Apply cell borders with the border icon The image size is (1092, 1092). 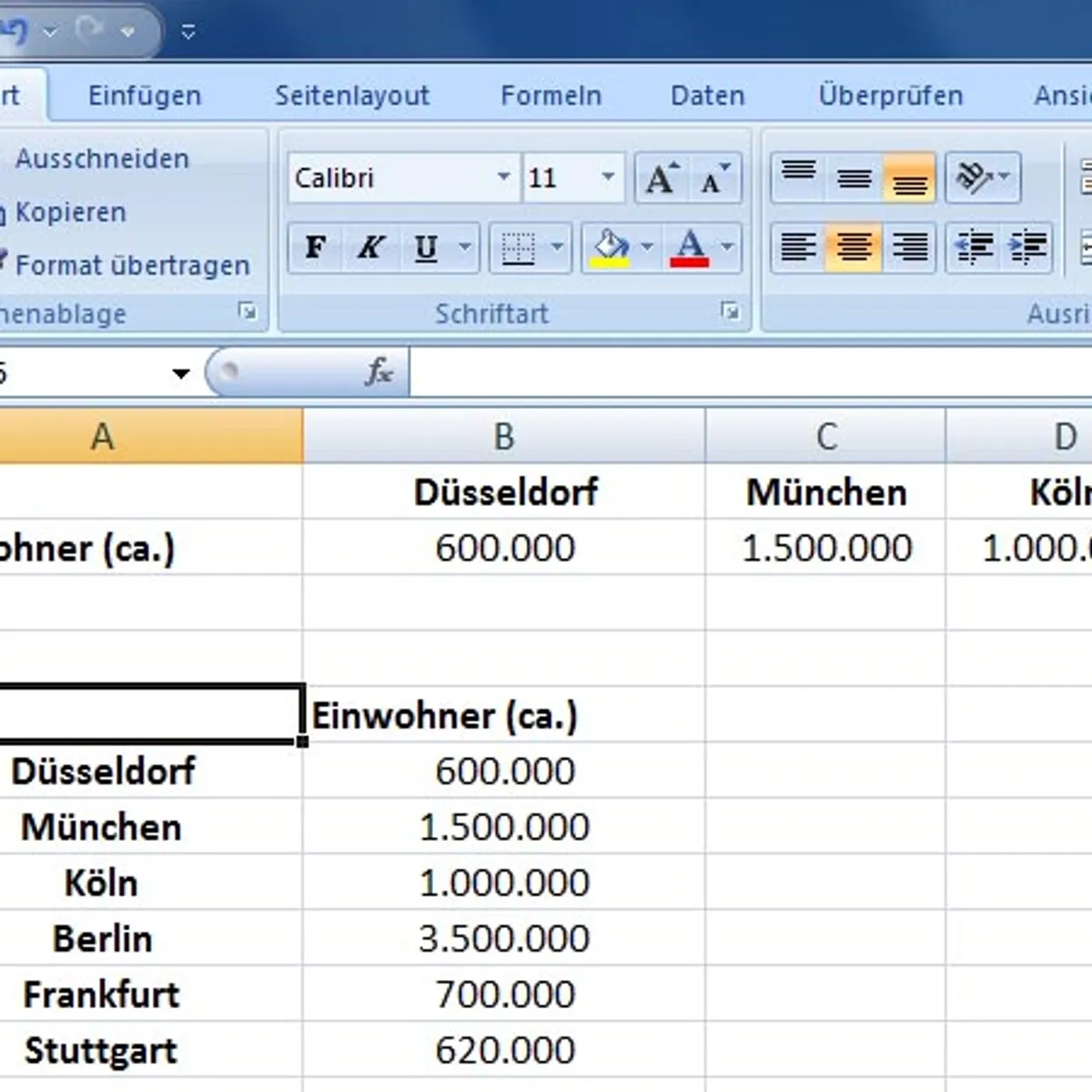click(518, 248)
